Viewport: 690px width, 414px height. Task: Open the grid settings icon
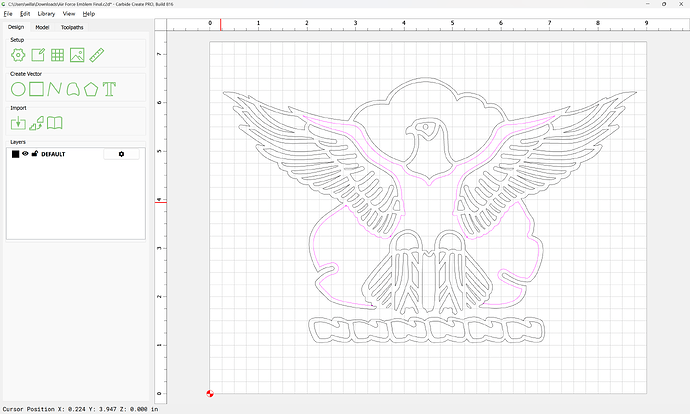pyautogui.click(x=57, y=55)
